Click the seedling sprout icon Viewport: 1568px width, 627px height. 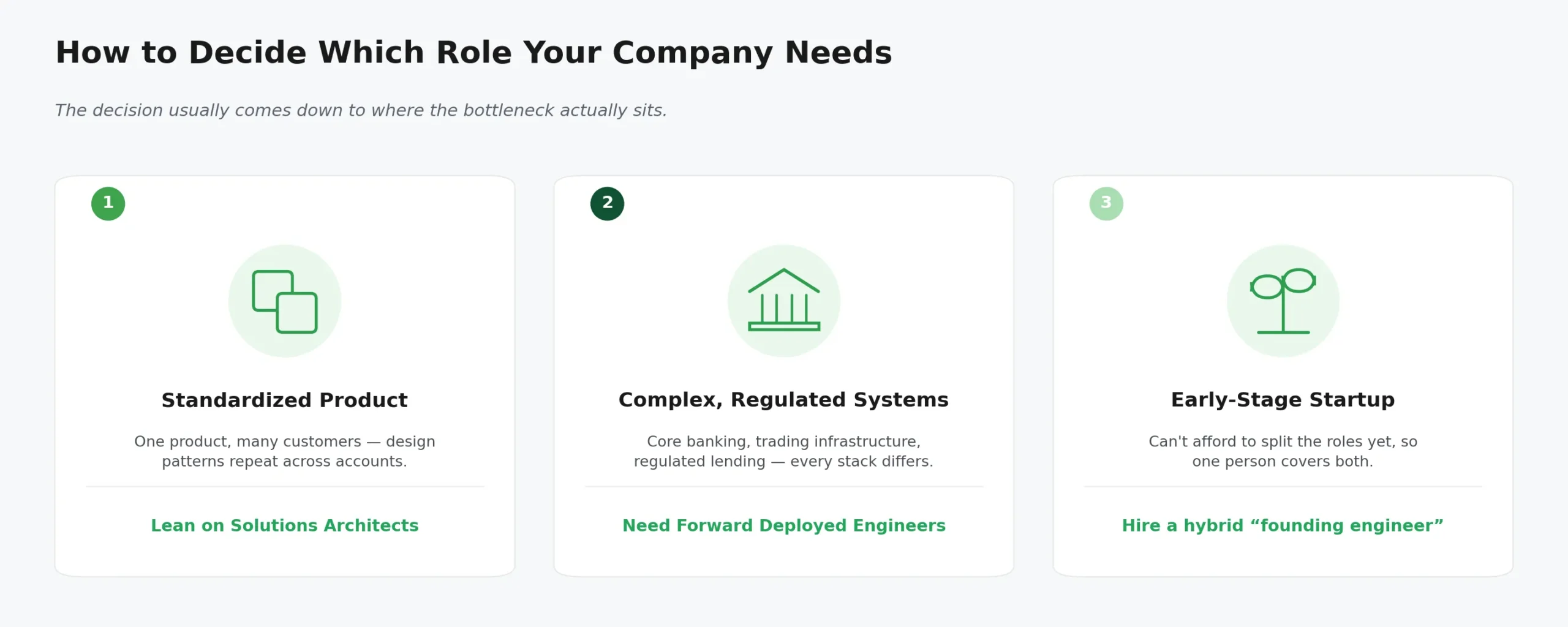tap(1283, 301)
